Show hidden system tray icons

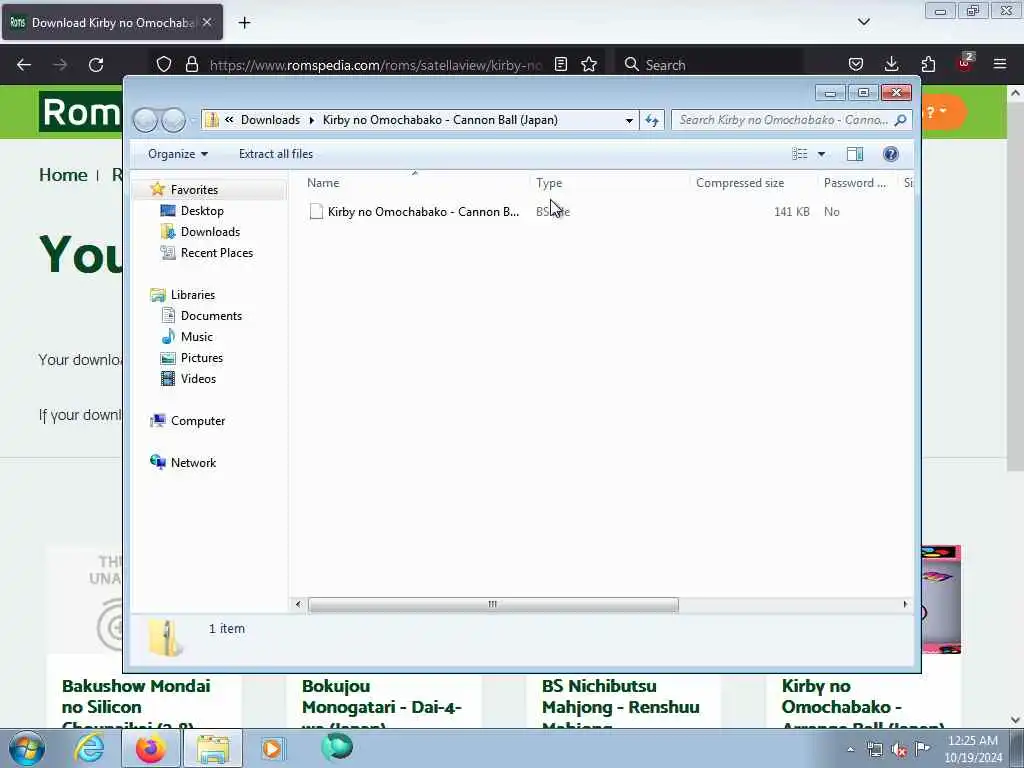pyautogui.click(x=850, y=750)
